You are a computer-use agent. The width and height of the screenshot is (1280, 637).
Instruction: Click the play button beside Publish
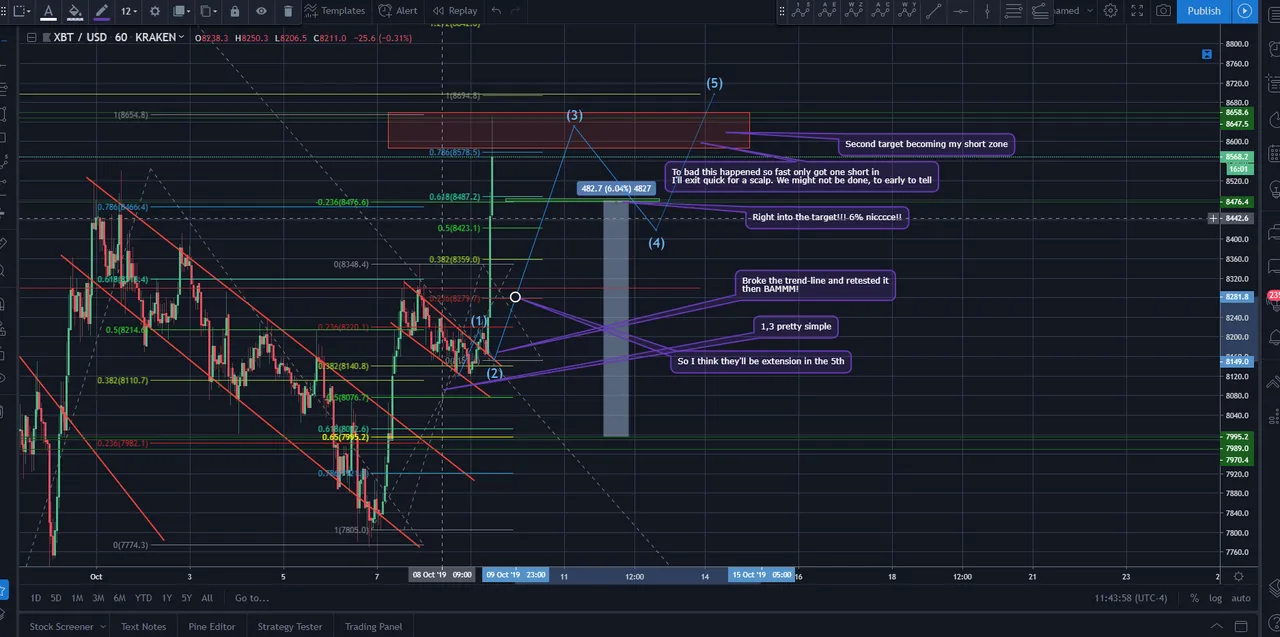click(1244, 11)
